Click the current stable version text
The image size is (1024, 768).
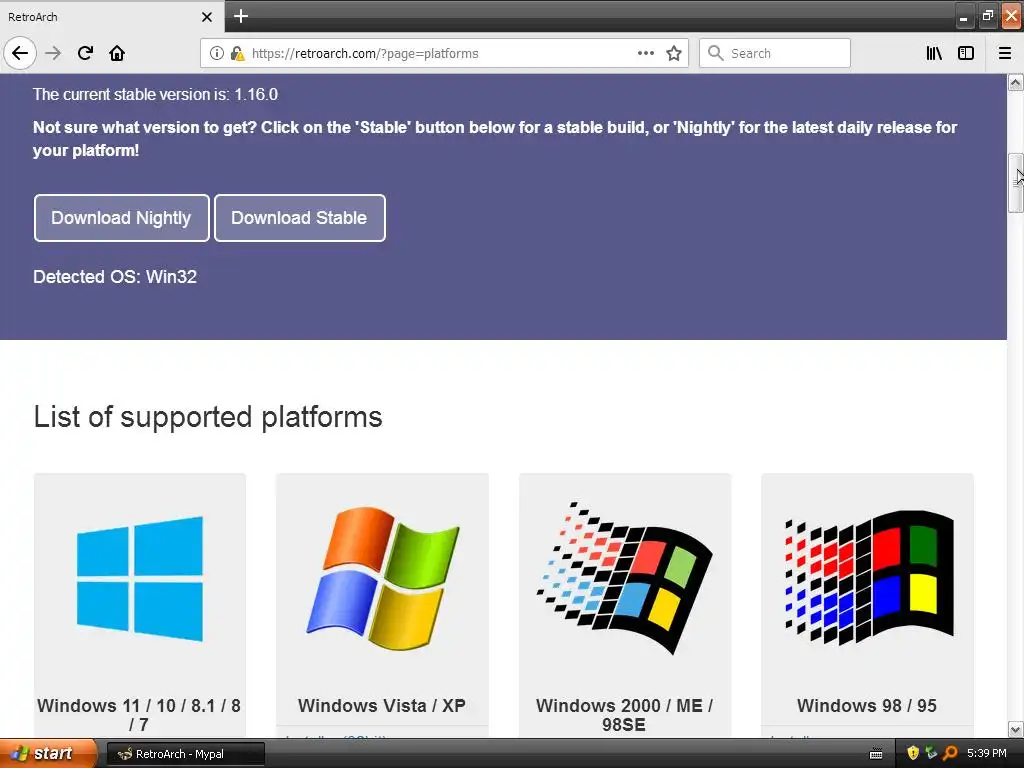155,95
